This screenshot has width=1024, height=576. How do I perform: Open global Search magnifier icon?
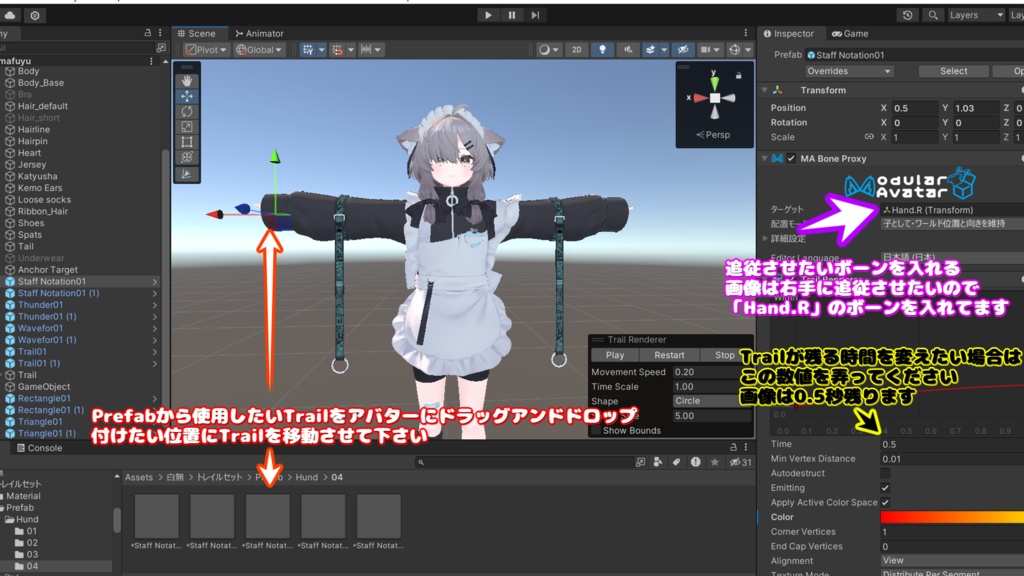[933, 15]
